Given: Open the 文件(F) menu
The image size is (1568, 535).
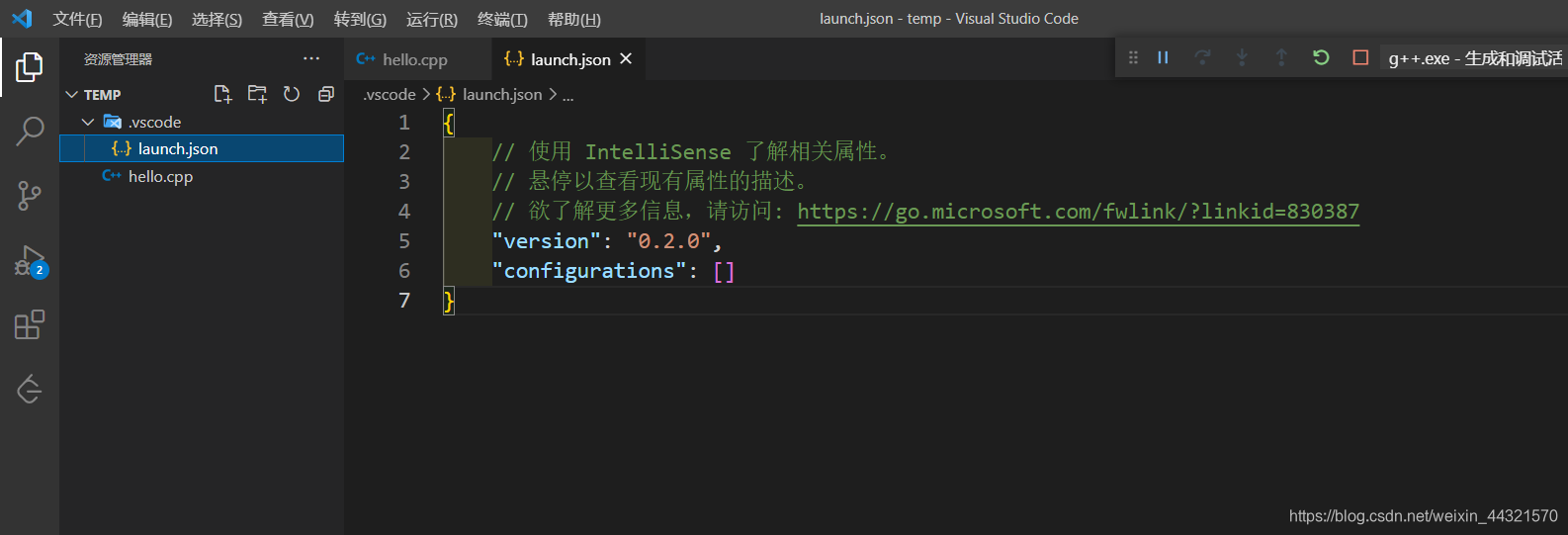Looking at the screenshot, I should pos(77,19).
